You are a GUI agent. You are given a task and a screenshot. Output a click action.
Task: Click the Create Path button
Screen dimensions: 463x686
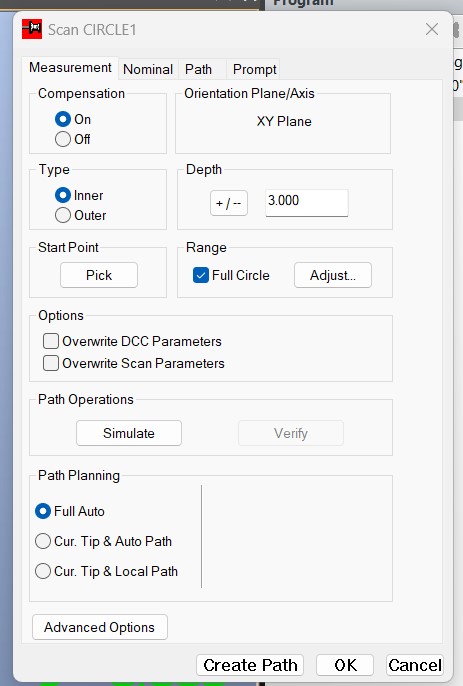tap(250, 665)
